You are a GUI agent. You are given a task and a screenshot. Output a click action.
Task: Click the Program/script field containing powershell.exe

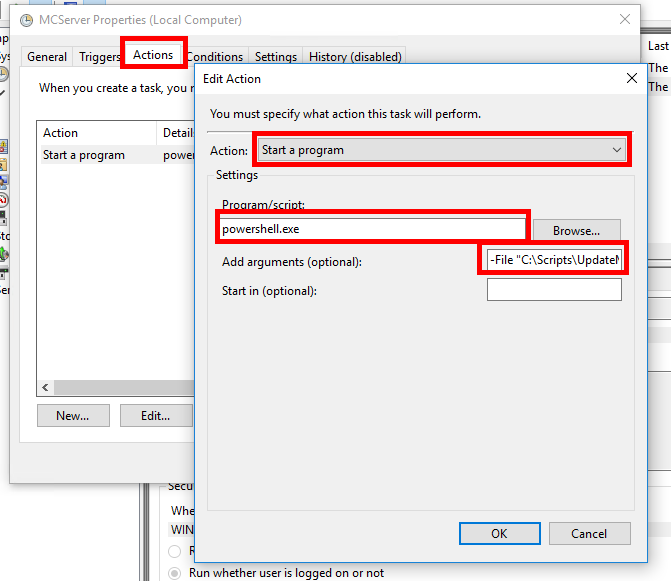click(371, 229)
